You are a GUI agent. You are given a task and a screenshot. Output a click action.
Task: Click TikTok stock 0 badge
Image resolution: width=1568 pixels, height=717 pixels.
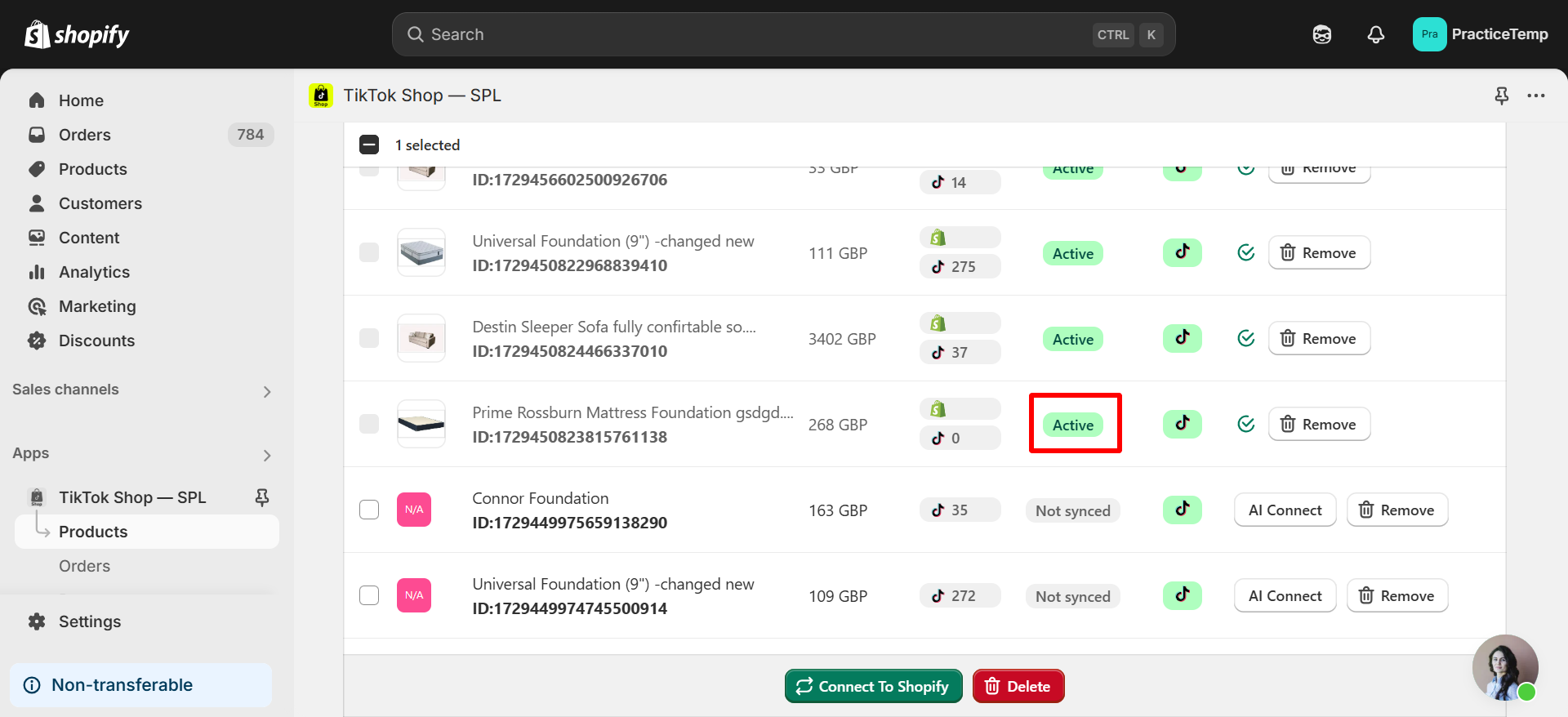(960, 438)
